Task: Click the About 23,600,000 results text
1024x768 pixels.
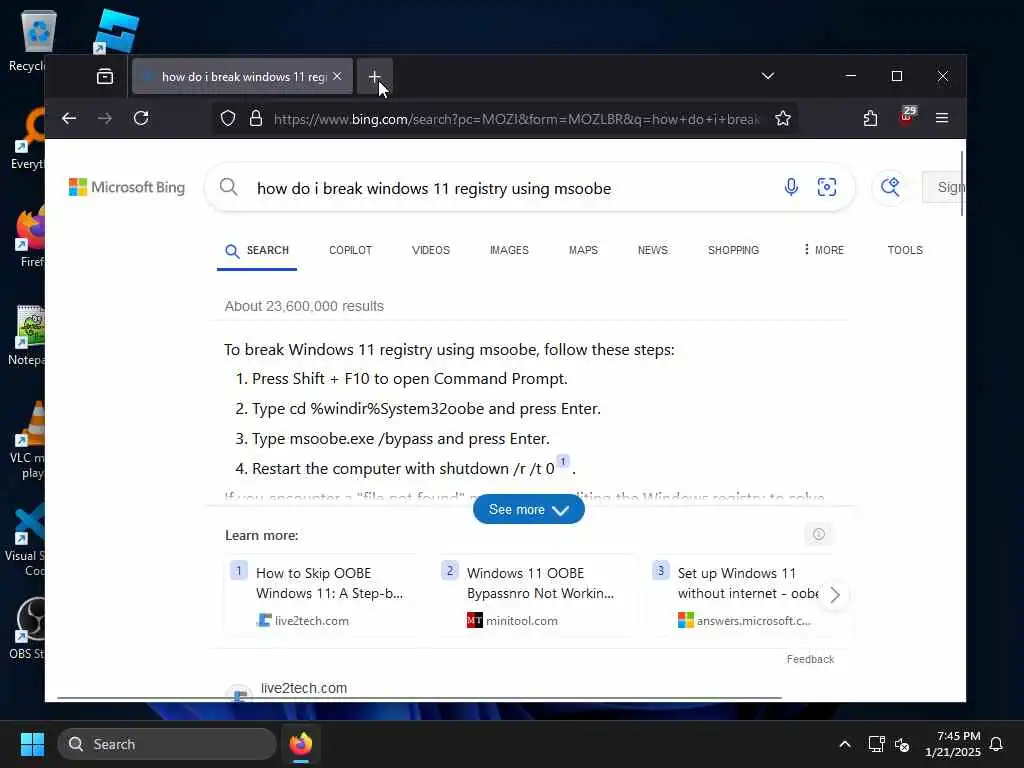Action: click(304, 306)
